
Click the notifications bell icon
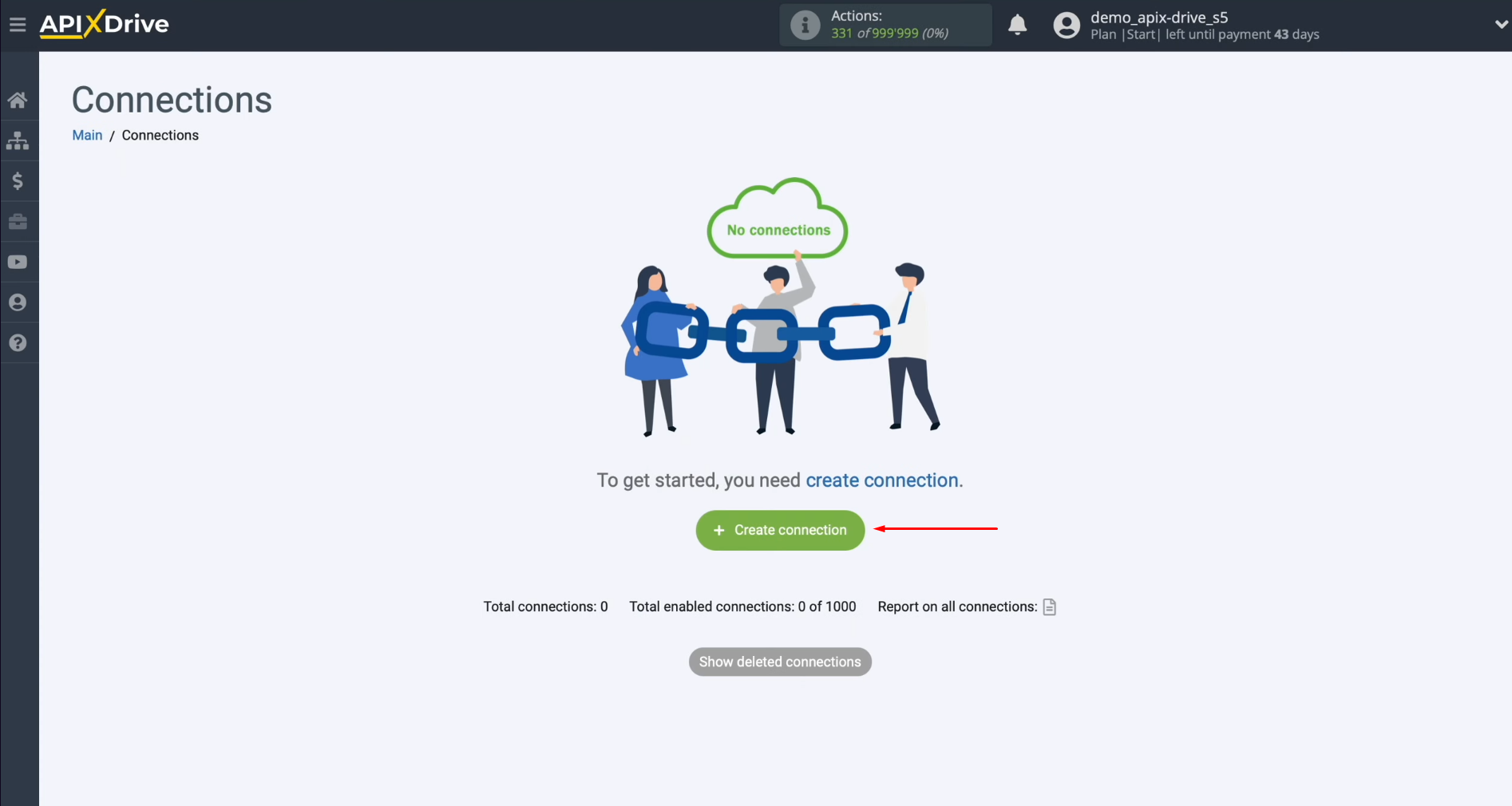(1017, 25)
